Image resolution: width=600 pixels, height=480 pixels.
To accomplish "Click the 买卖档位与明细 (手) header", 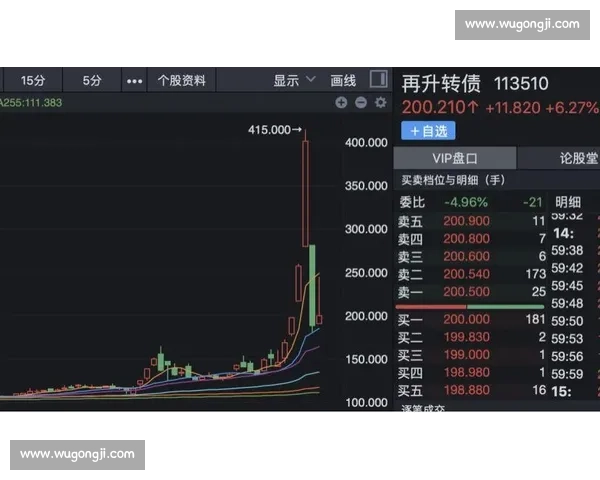I will point(453,180).
